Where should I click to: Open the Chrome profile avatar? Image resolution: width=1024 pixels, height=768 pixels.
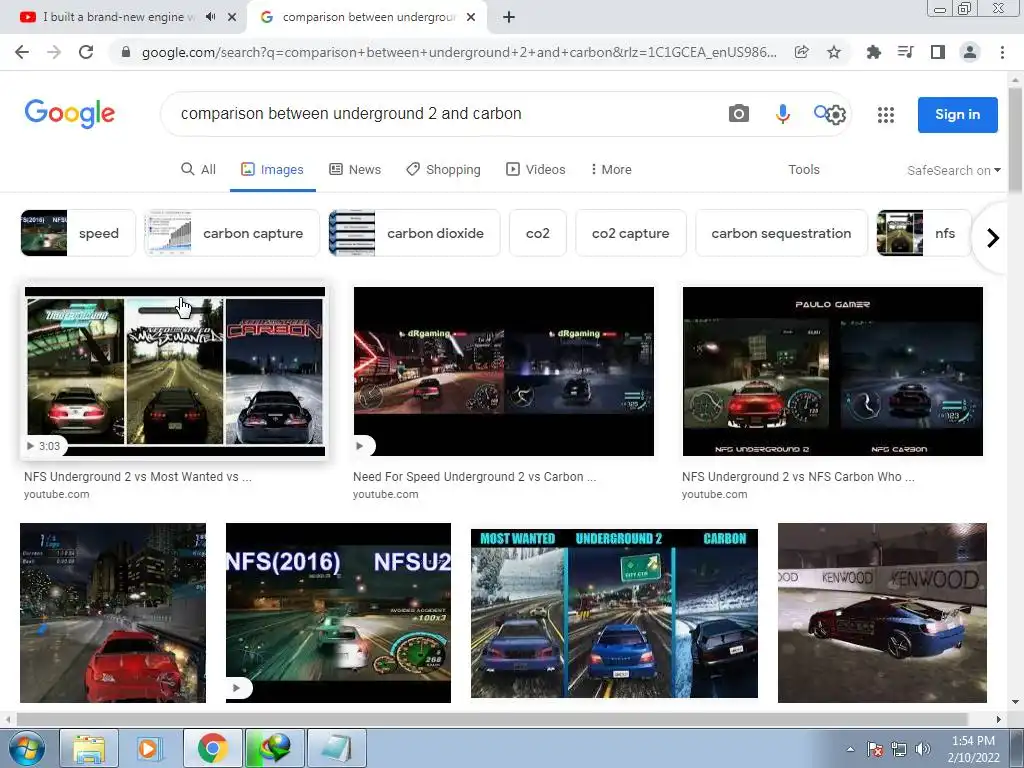click(970, 52)
